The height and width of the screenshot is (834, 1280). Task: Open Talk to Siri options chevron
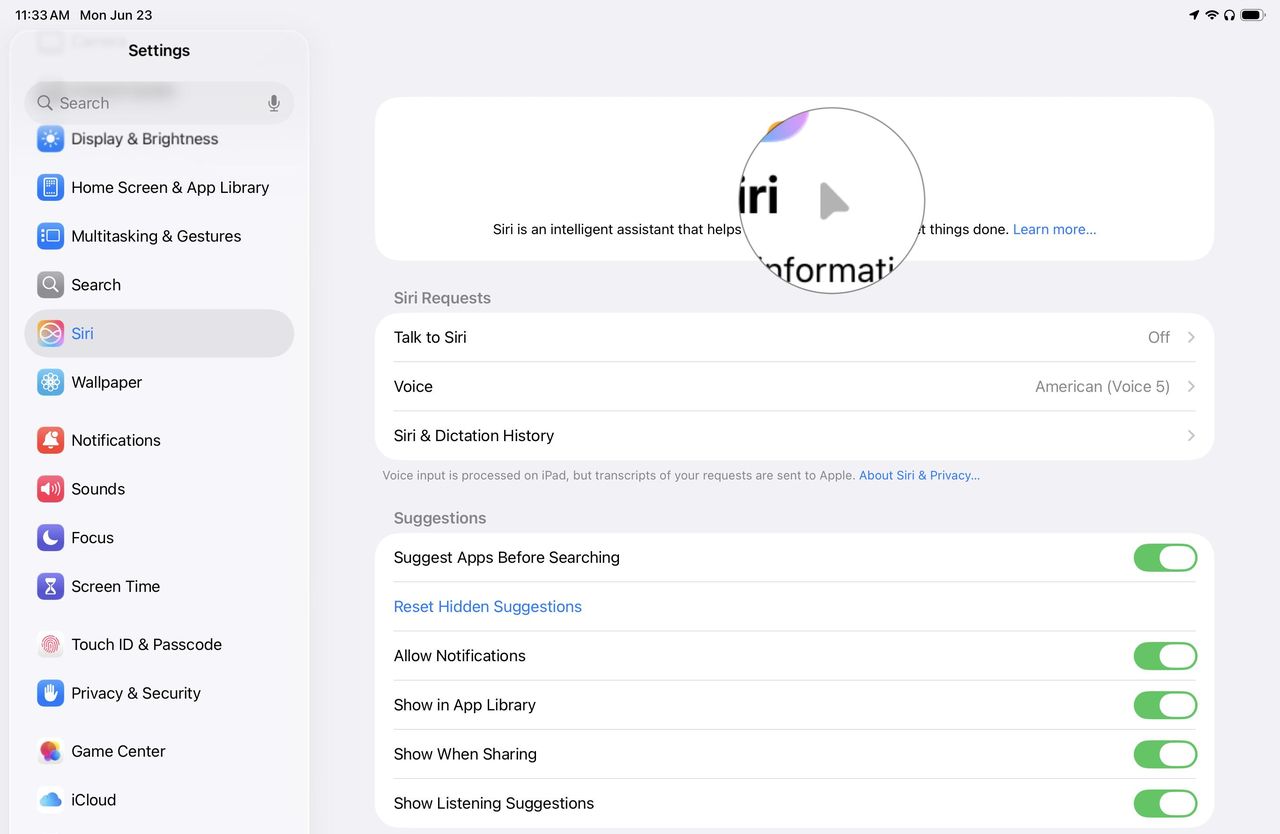[1191, 338]
